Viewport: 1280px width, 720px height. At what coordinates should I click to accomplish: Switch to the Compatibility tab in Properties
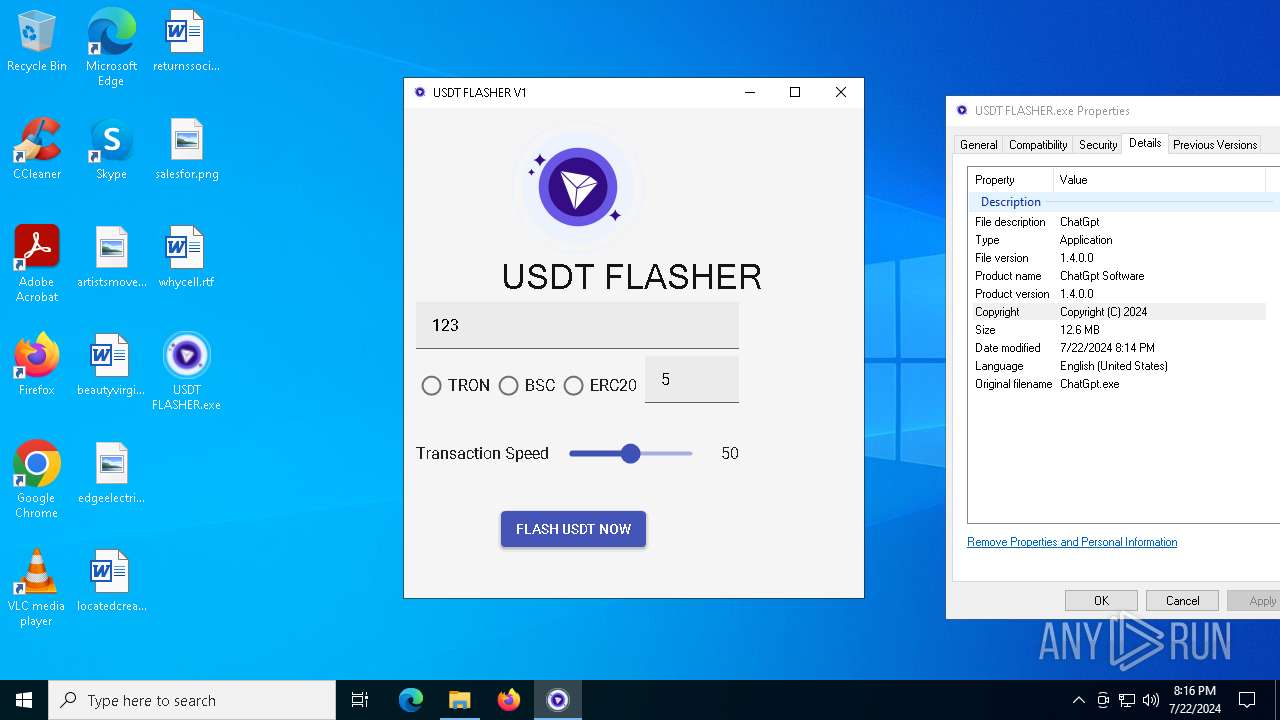(x=1038, y=145)
